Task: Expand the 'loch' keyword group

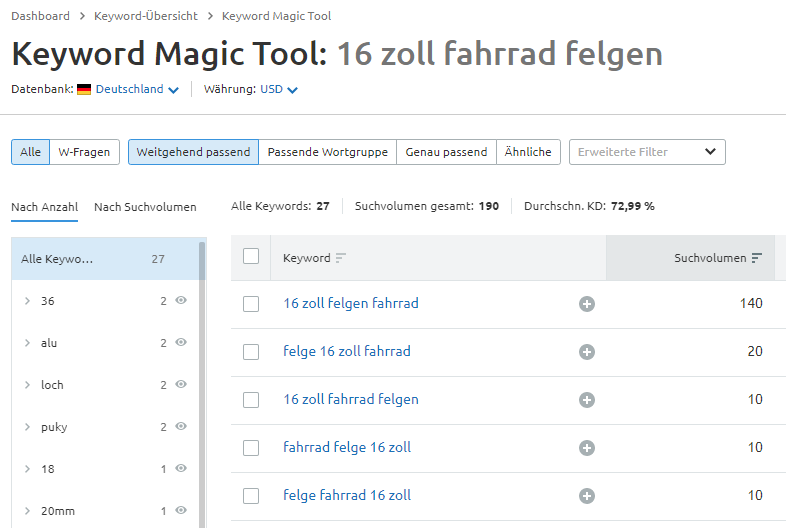Action: (x=27, y=385)
